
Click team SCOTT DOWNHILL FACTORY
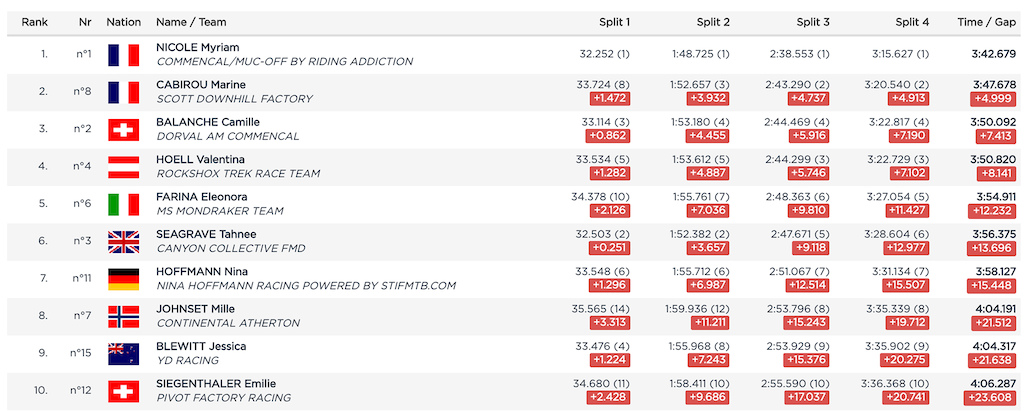coord(234,99)
